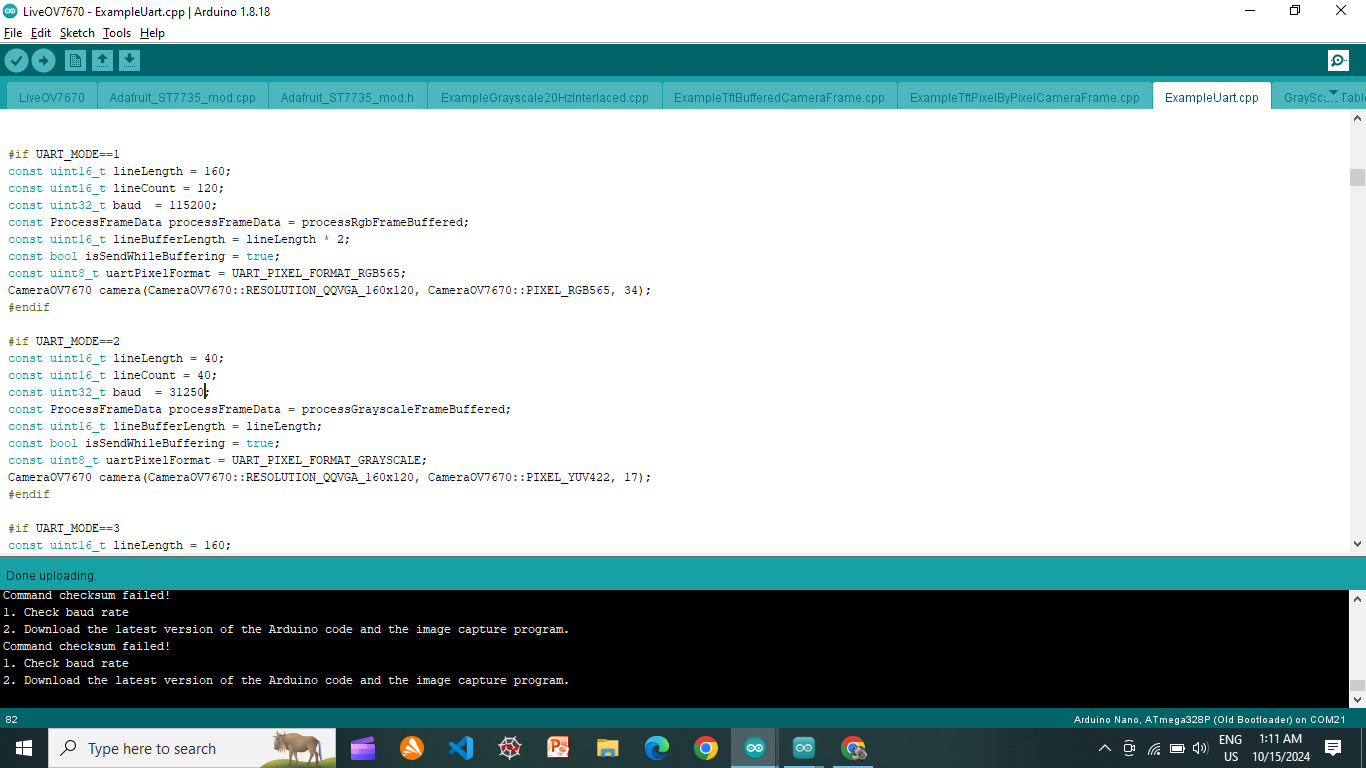The image size is (1366, 768).
Task: Switch to ExampleTftBufferedCameraFrame.cpp tab
Action: click(x=779, y=97)
